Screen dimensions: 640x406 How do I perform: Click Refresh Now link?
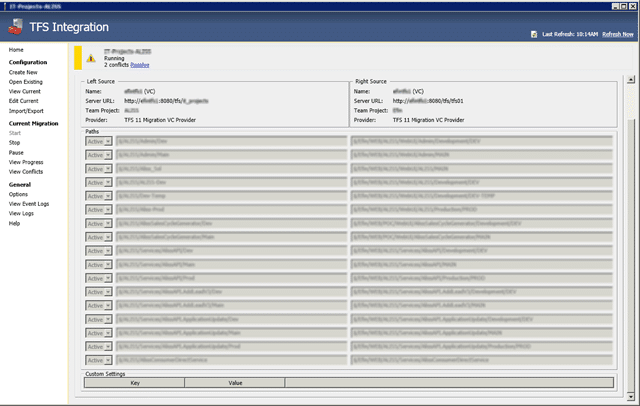(x=618, y=34)
